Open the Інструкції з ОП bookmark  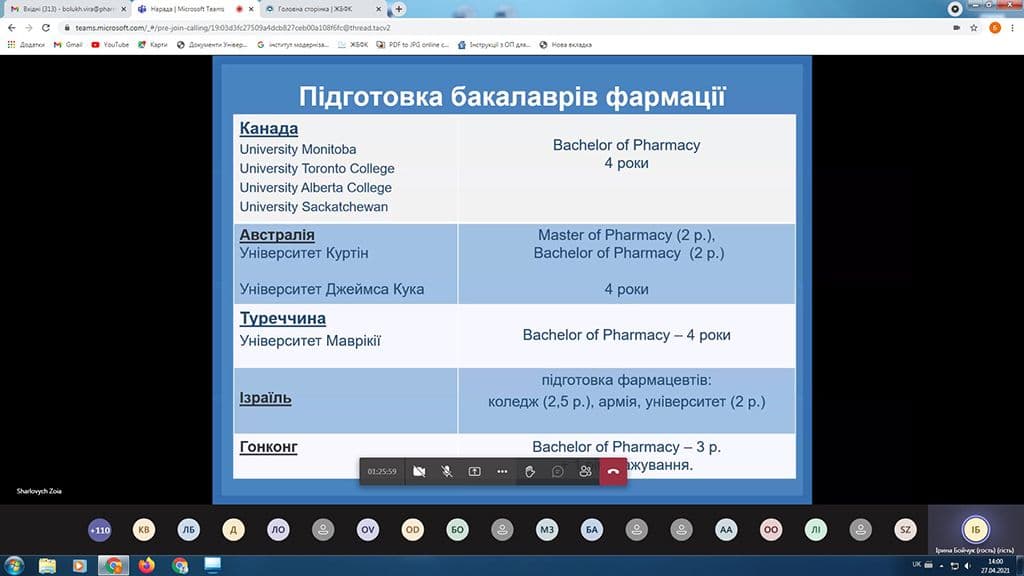point(494,44)
